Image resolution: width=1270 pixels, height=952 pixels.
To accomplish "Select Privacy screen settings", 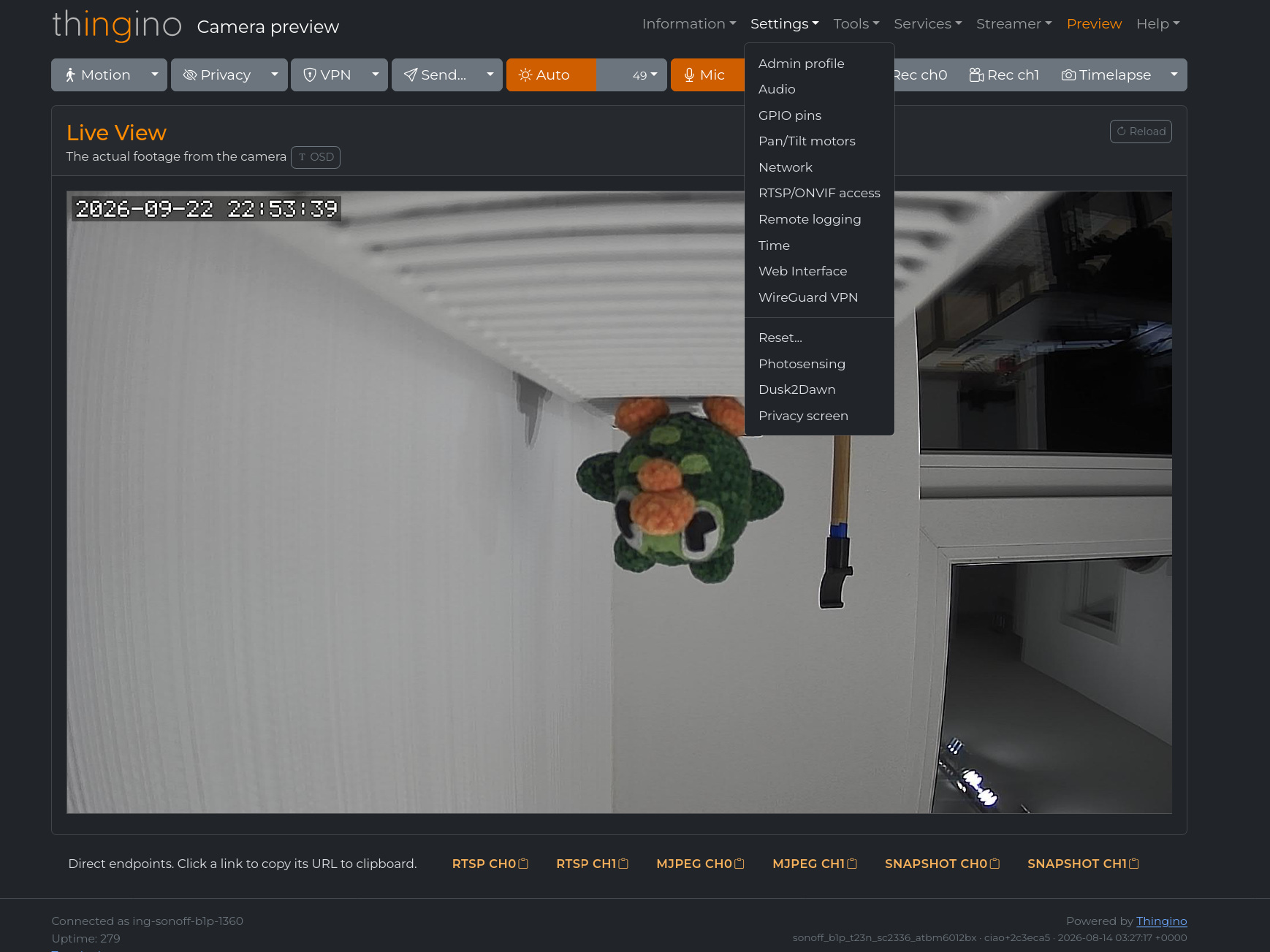I will pos(819,416).
